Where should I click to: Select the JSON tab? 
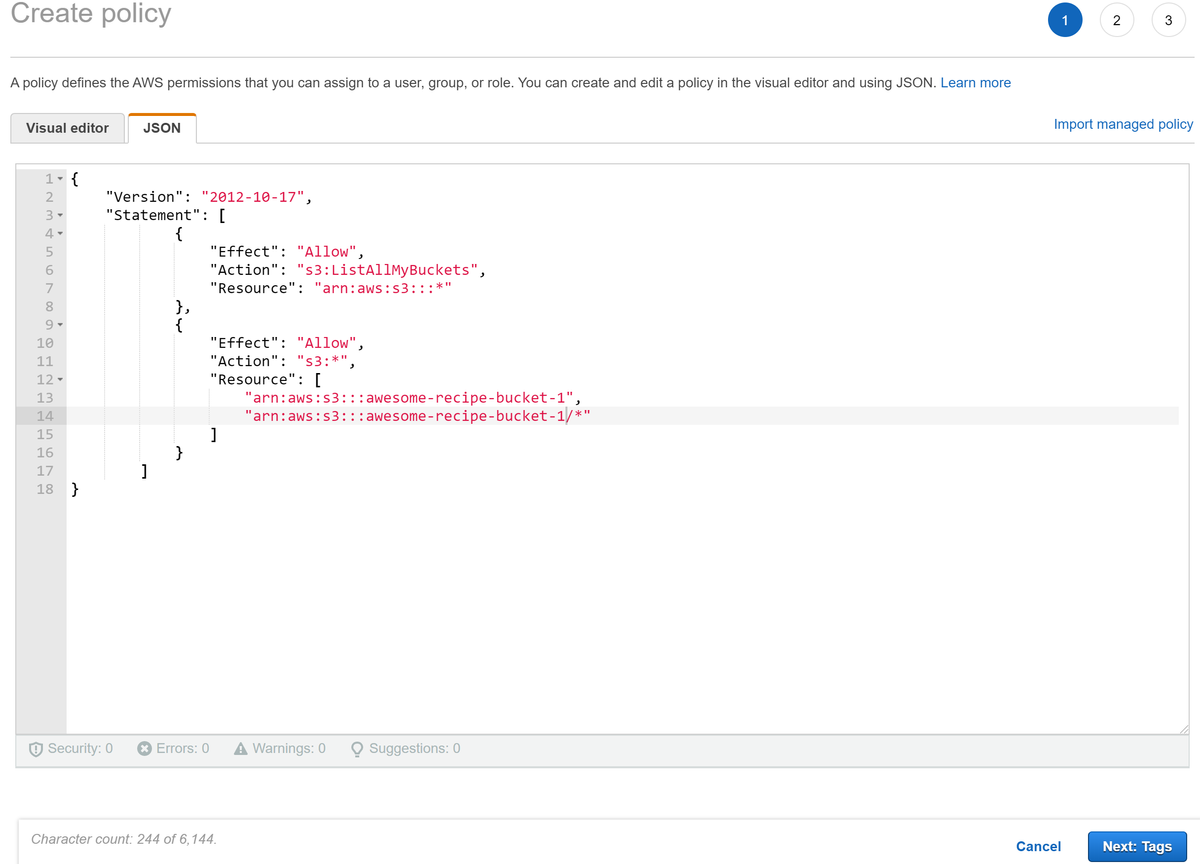[x=162, y=128]
